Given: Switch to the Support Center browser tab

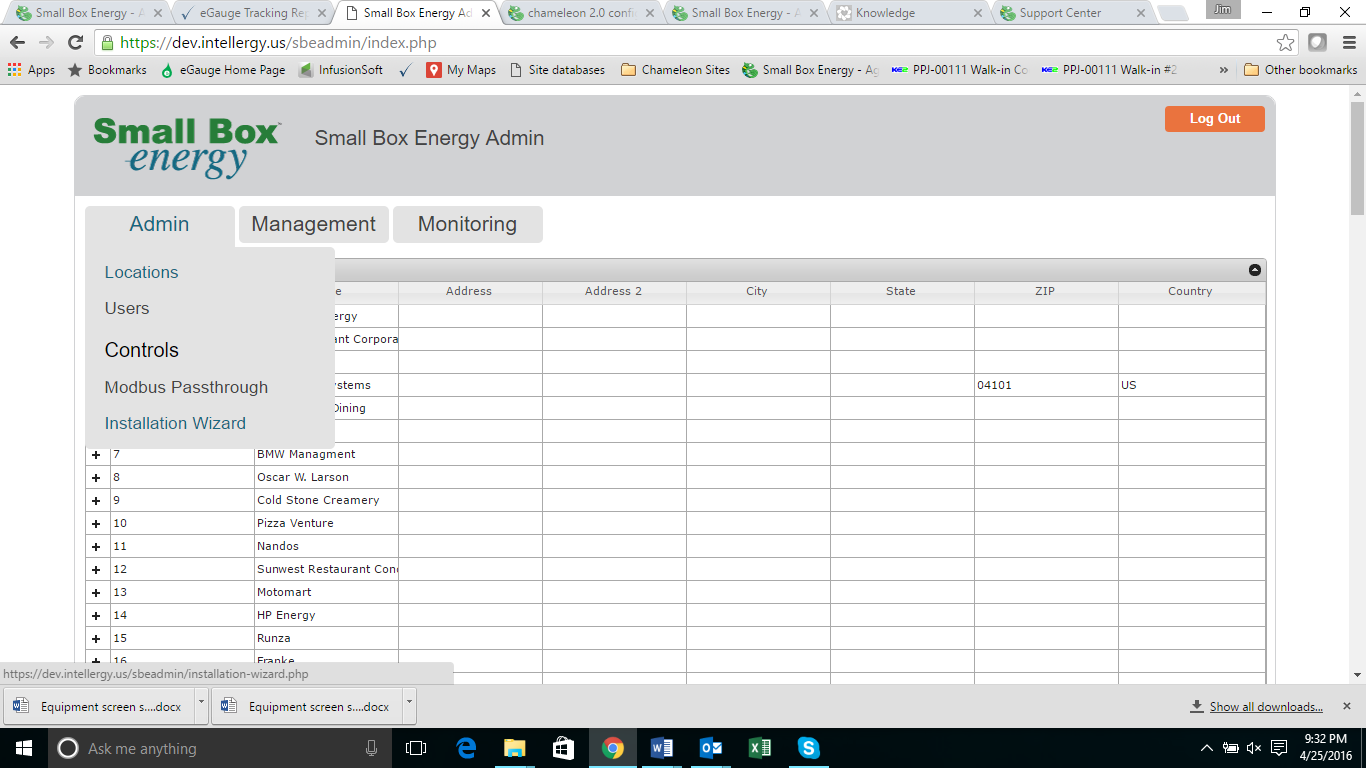Looking at the screenshot, I should [x=1071, y=13].
